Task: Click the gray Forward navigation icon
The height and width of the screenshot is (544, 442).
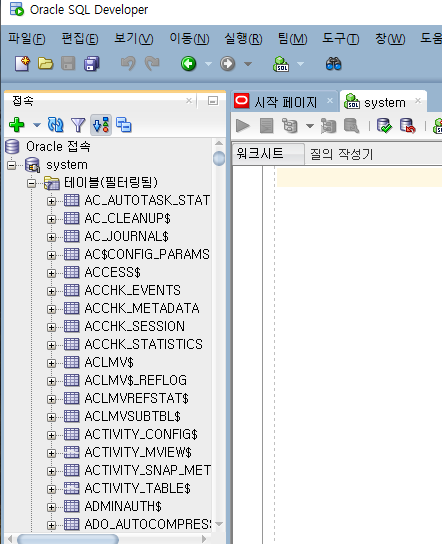Action: tap(228, 64)
